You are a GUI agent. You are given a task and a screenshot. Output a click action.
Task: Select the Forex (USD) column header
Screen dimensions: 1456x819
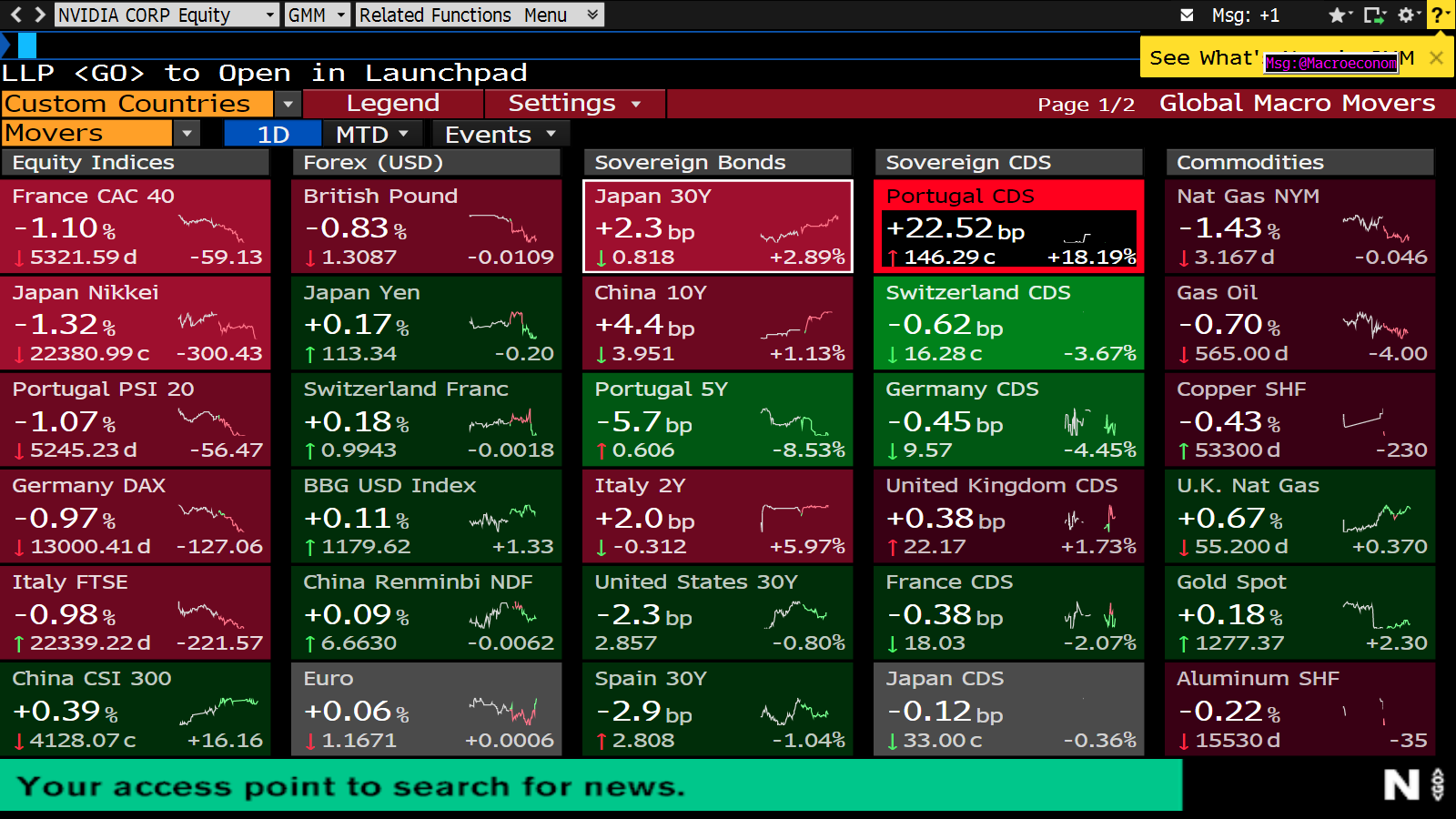click(426, 162)
